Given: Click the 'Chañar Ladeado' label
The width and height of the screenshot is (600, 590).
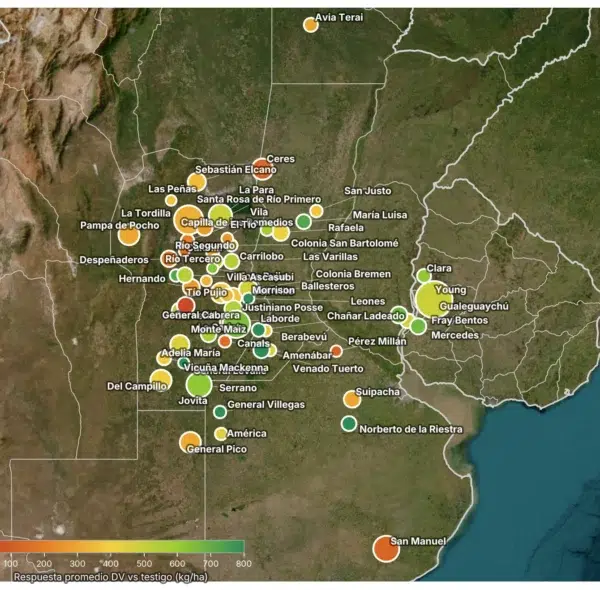Looking at the screenshot, I should (365, 316).
